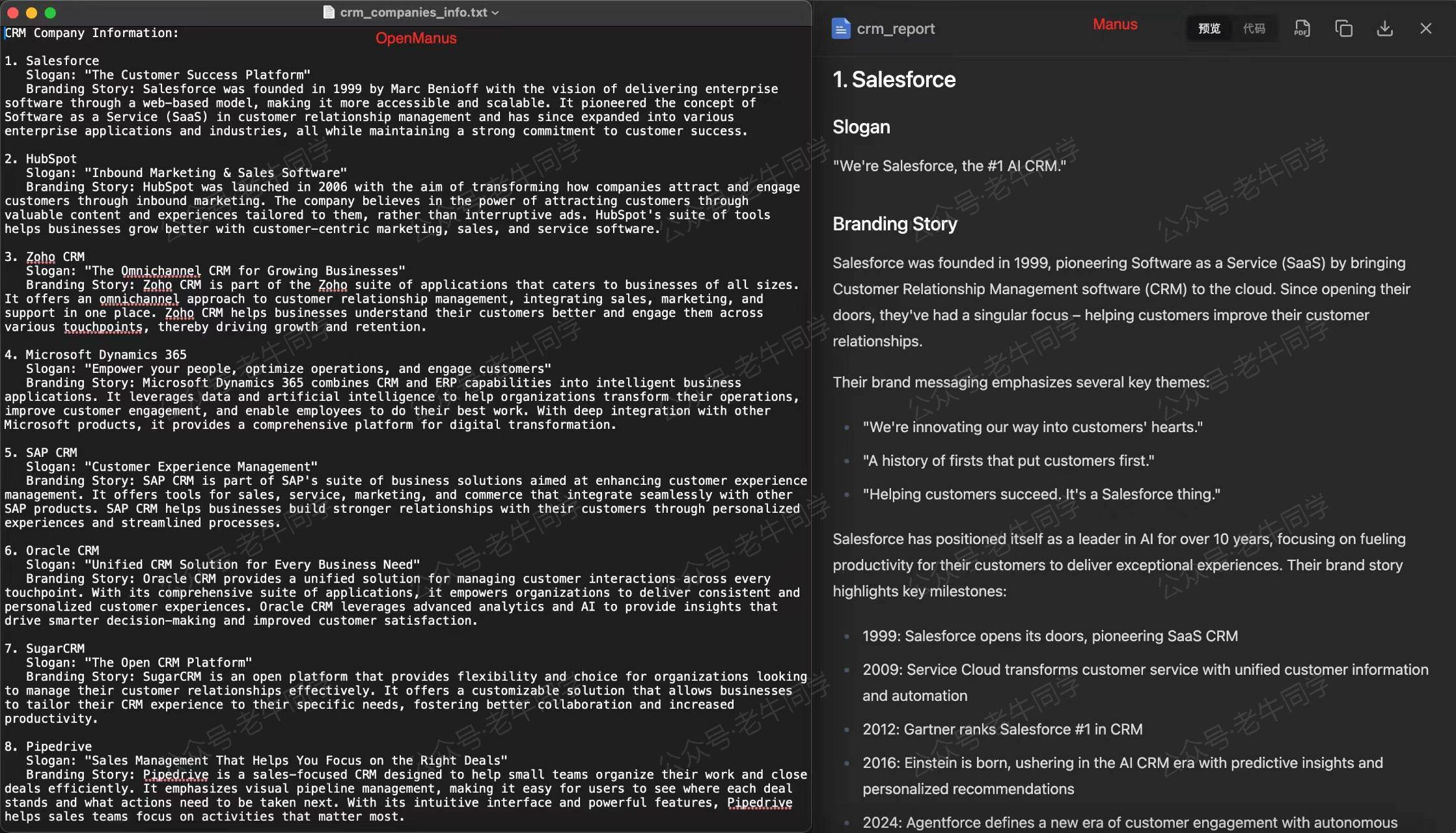The image size is (1456, 833).
Task: Expand the crm_companies_info.txt title dropdown chevron
Action: tap(495, 13)
